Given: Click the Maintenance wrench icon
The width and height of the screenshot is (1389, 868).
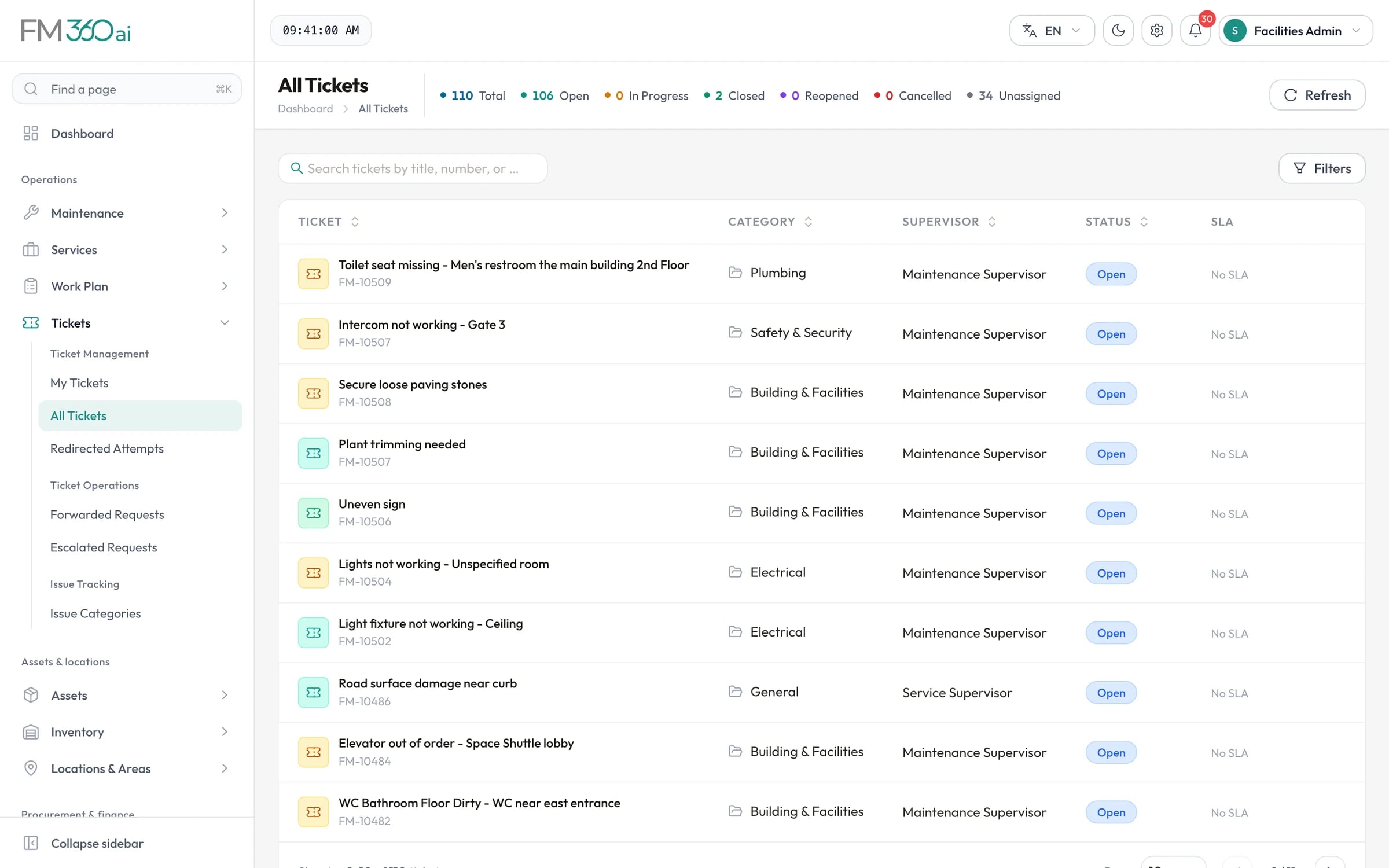Looking at the screenshot, I should click(31, 213).
